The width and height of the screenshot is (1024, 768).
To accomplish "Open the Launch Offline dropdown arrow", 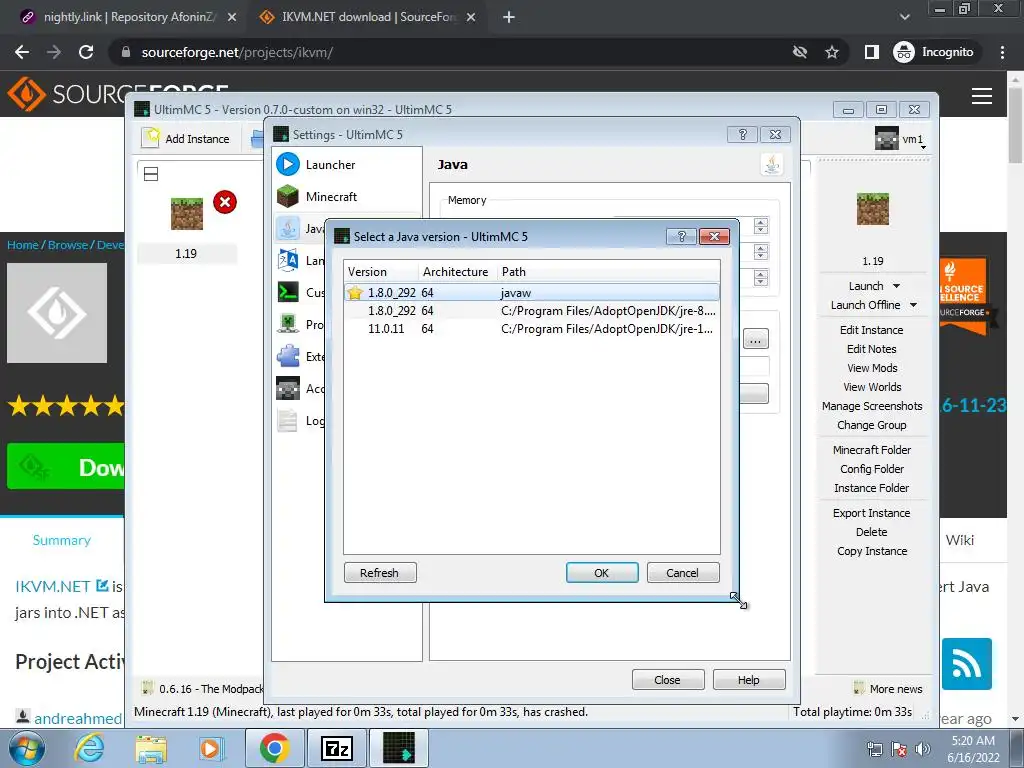I will coord(914,305).
